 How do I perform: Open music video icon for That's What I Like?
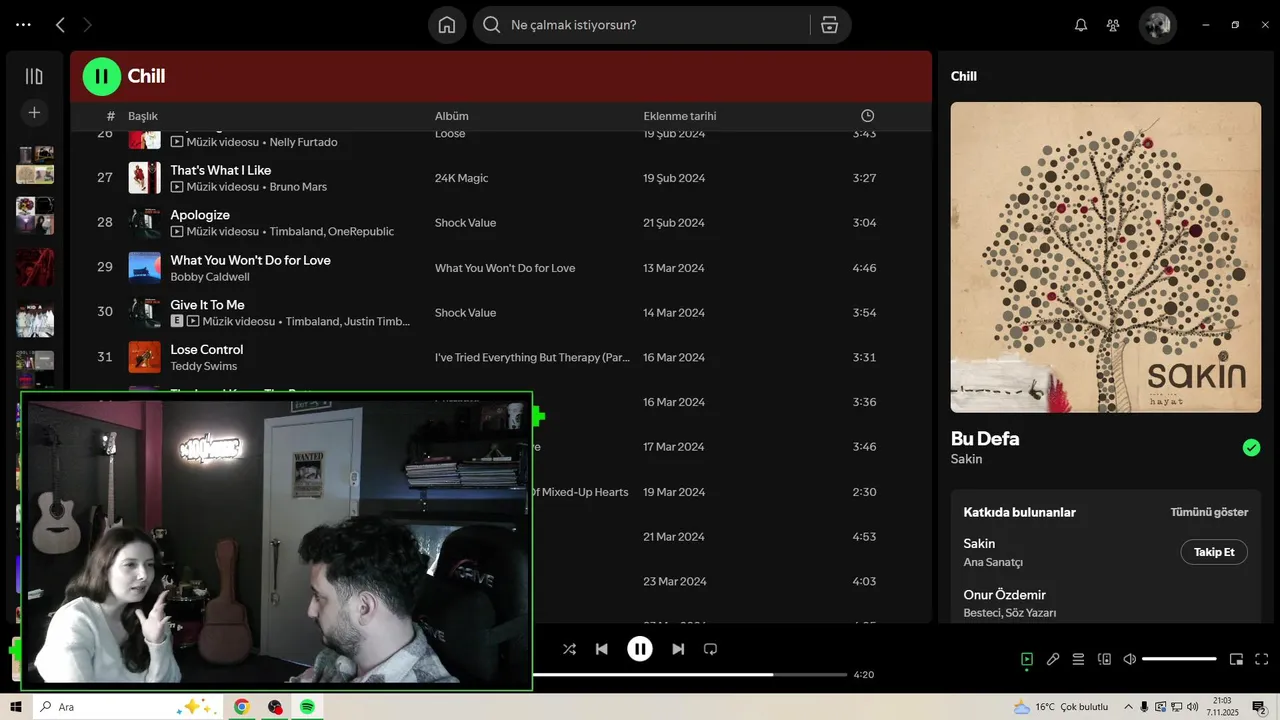click(x=177, y=187)
